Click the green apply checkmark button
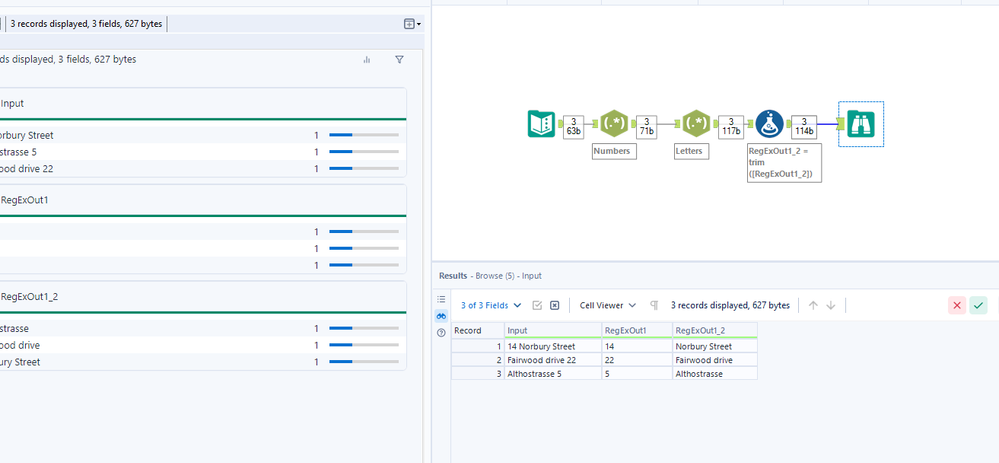Image resolution: width=999 pixels, height=463 pixels. click(978, 306)
